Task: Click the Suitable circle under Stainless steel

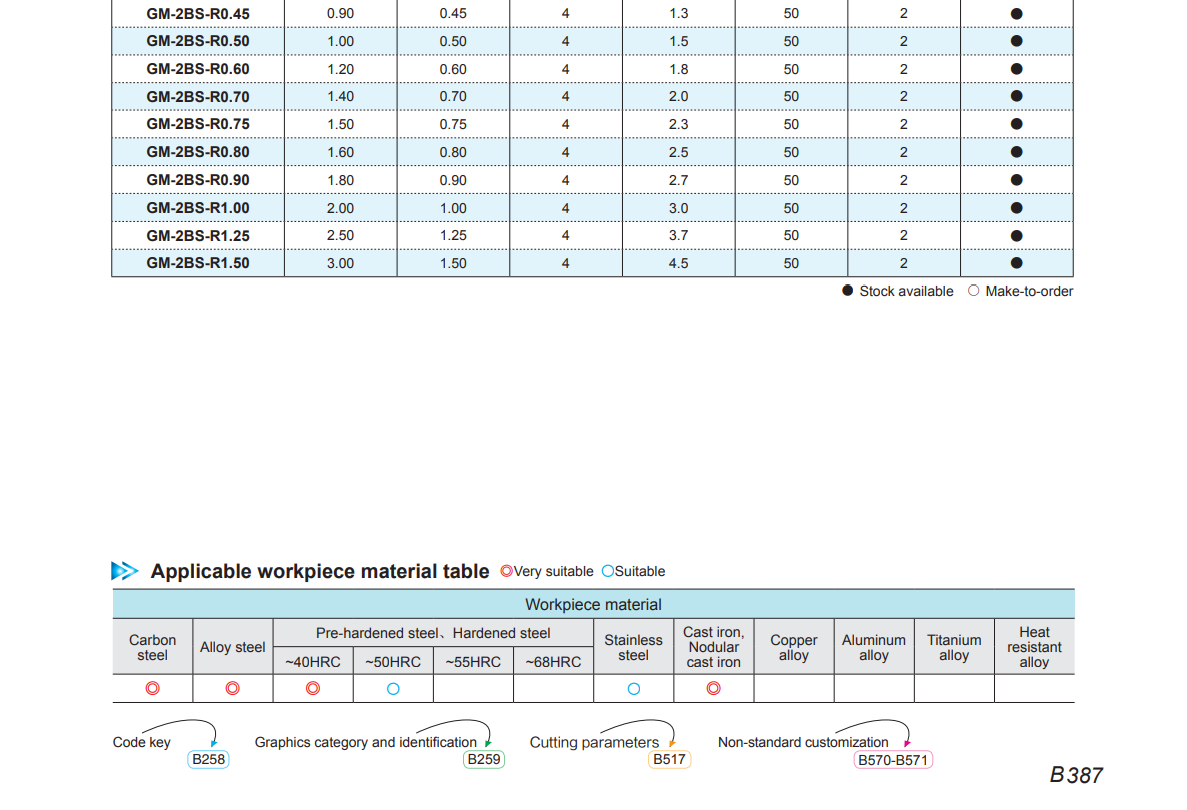Action: tap(633, 688)
